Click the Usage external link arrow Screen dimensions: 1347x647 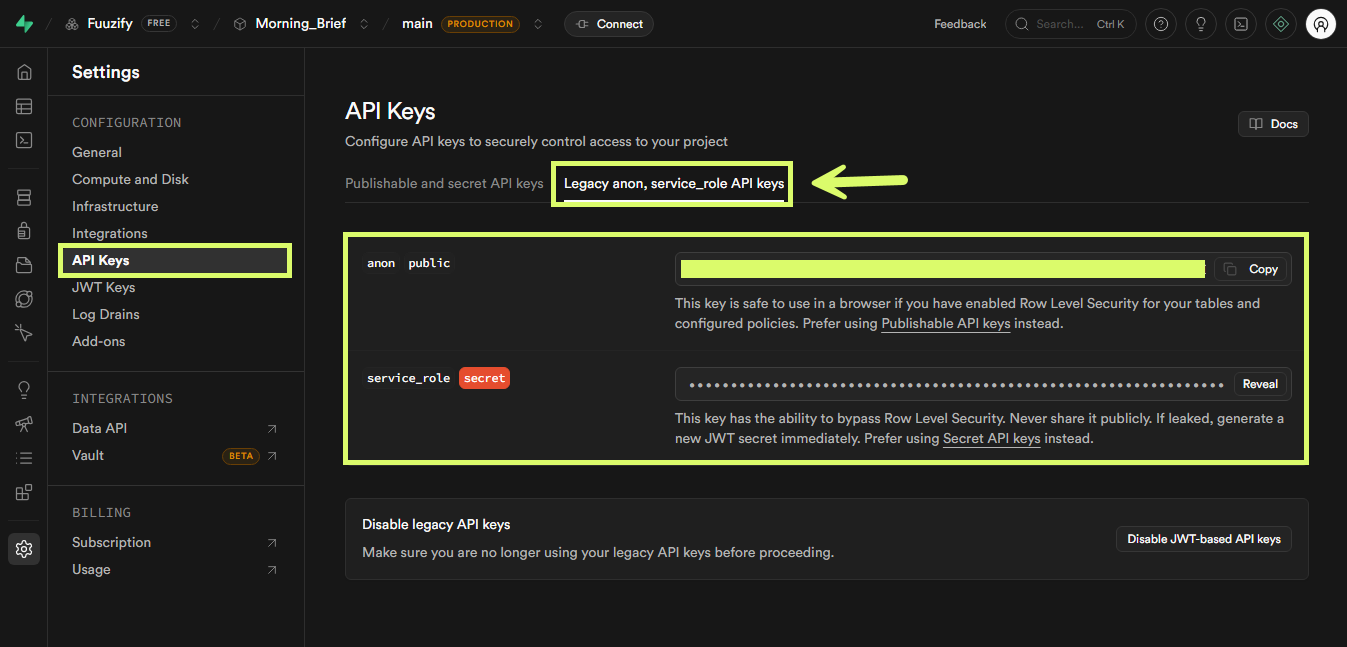(x=272, y=570)
